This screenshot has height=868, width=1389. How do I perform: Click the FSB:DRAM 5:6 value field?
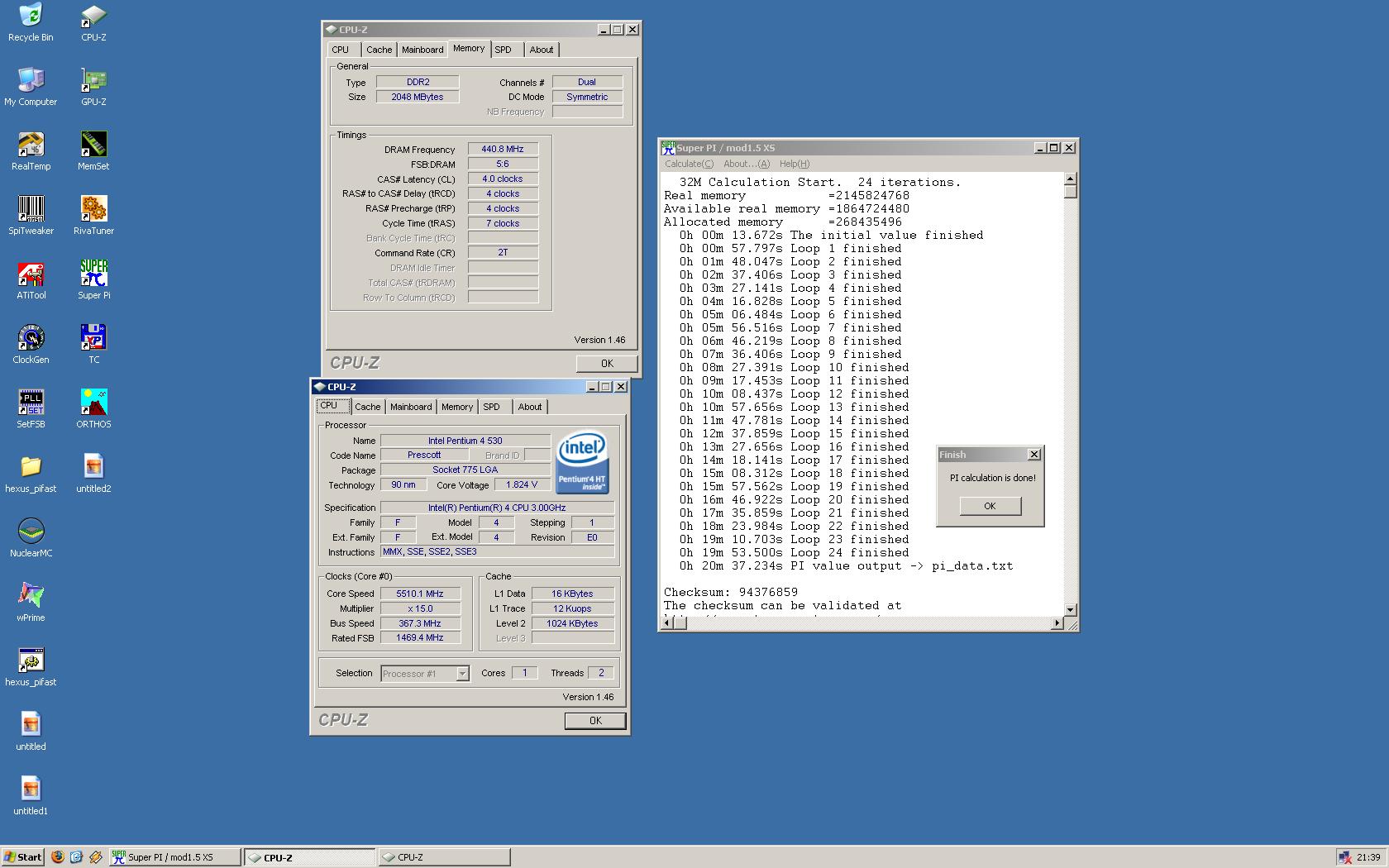coord(503,165)
